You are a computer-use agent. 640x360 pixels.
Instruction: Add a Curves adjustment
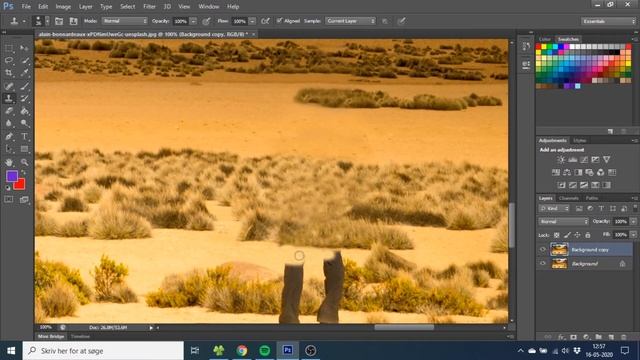click(584, 160)
